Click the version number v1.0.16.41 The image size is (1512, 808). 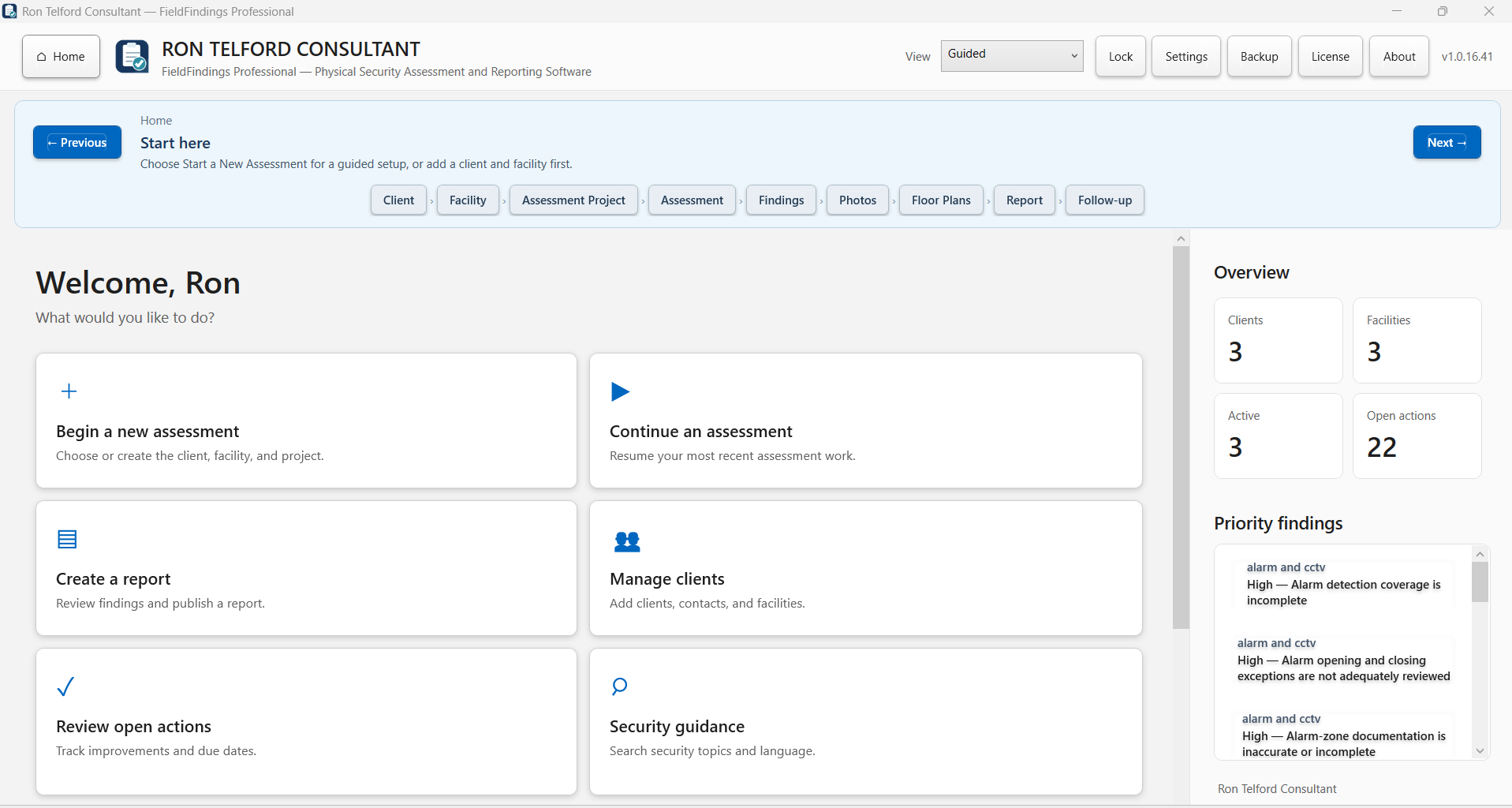1467,57
